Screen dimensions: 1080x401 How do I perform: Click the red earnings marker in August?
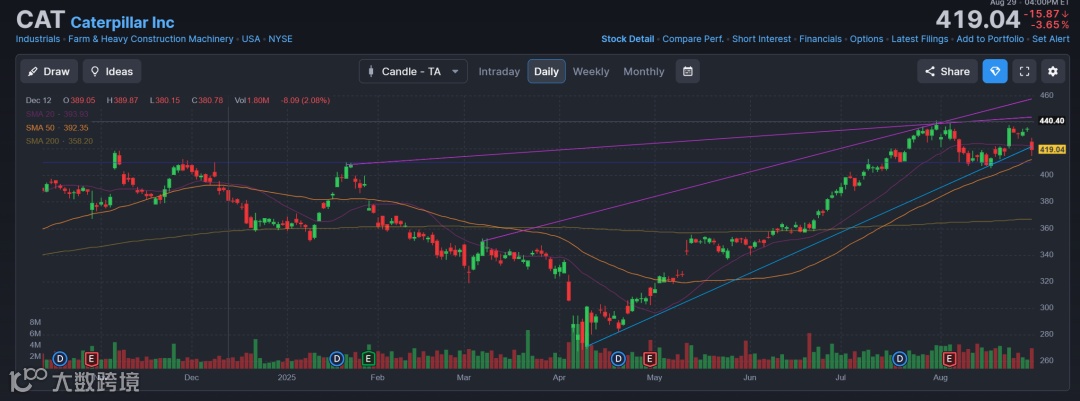pos(949,358)
